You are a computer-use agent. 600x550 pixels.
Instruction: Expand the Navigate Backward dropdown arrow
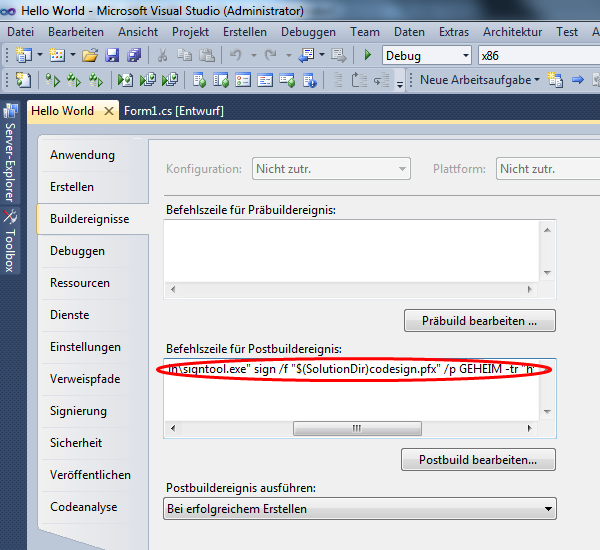[x=322, y=55]
